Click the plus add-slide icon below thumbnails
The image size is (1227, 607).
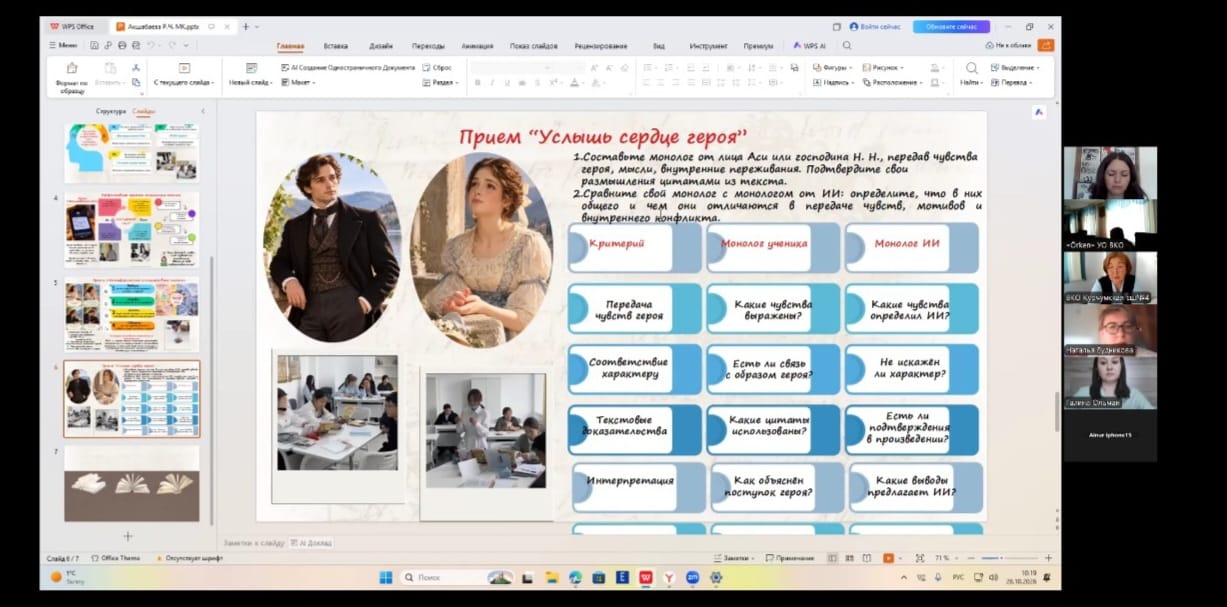coord(127,536)
